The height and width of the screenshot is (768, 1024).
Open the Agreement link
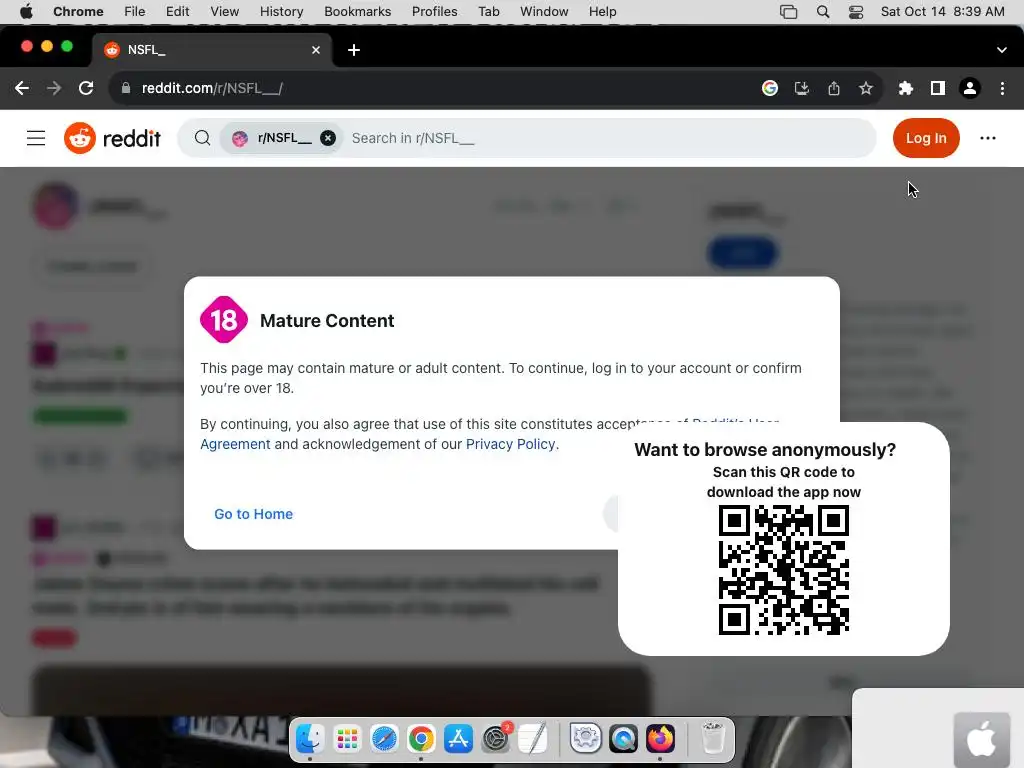(x=235, y=444)
